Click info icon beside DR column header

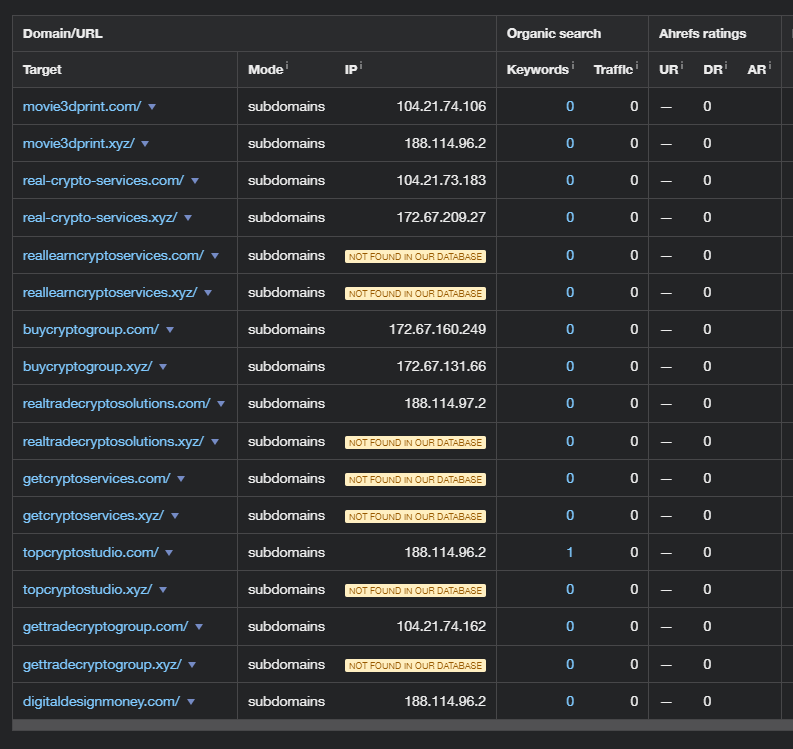tap(727, 66)
